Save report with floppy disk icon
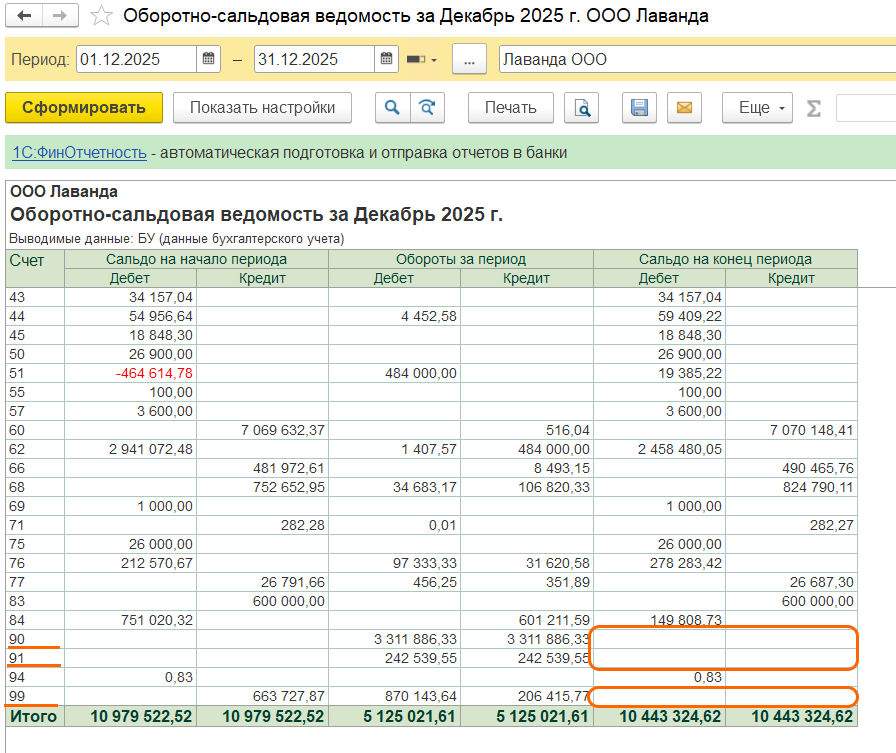Screen dimensions: 896x753 [638, 108]
